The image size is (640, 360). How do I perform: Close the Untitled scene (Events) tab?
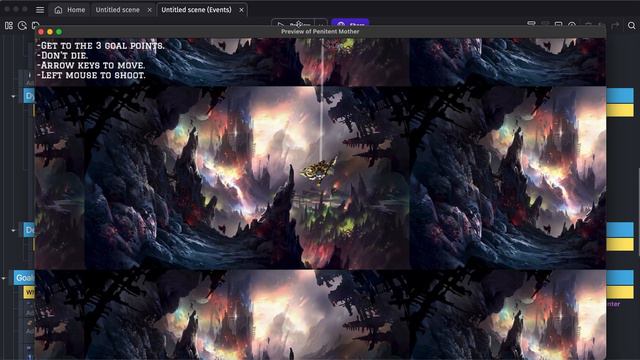[241, 10]
